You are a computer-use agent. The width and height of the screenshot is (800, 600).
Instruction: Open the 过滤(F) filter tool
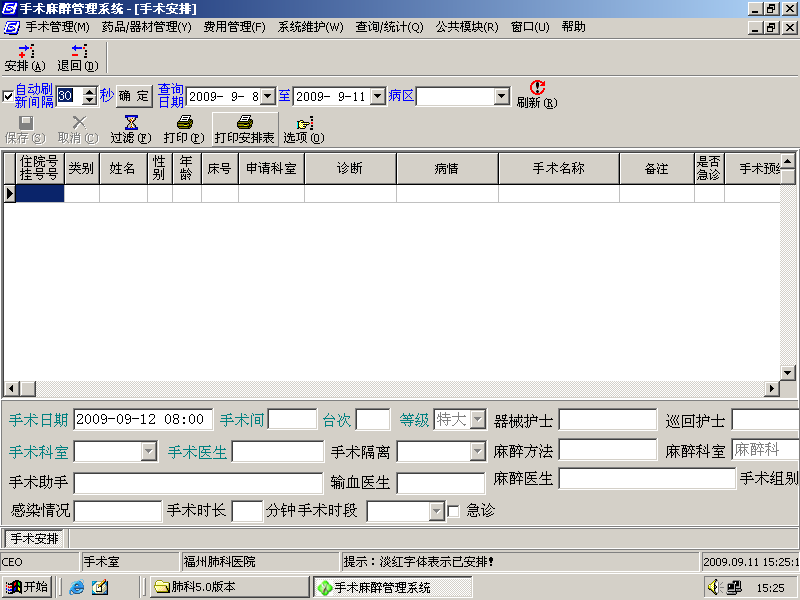point(131,130)
